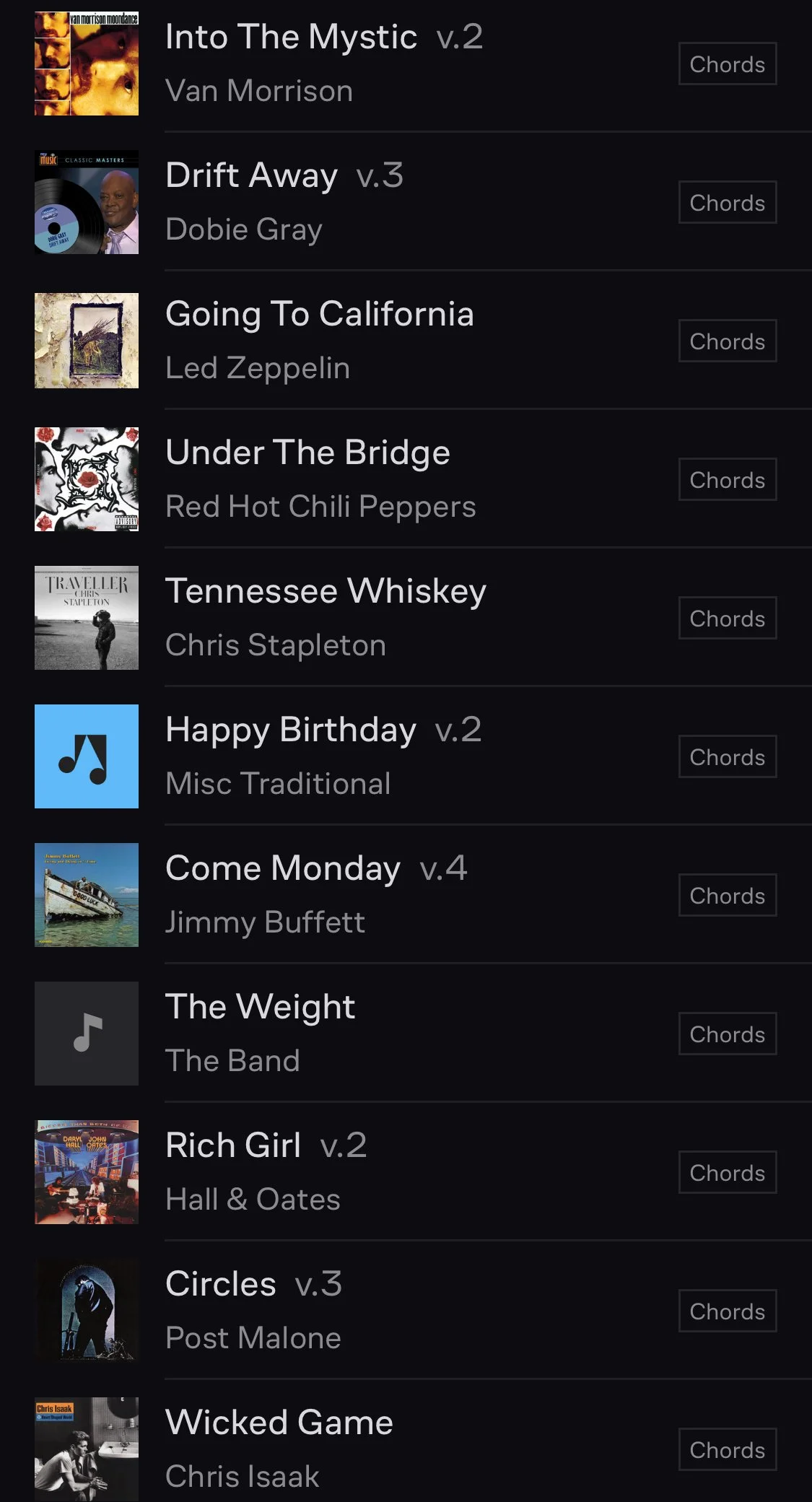Screen dimensions: 812x1502
Task: Click the Chords button beside Drift Away
Action: coord(728,202)
